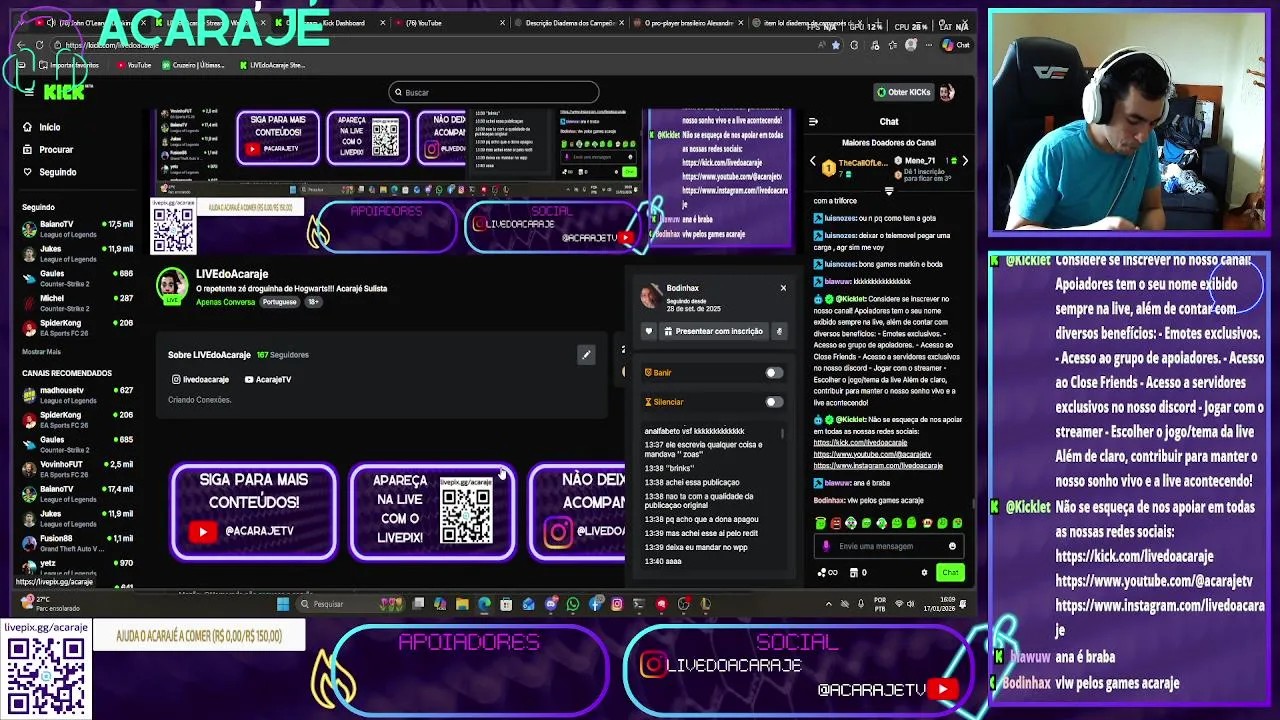This screenshot has height=720, width=1280.
Task: Click the LIVEdoAcaraje channel avatar
Action: (172, 286)
